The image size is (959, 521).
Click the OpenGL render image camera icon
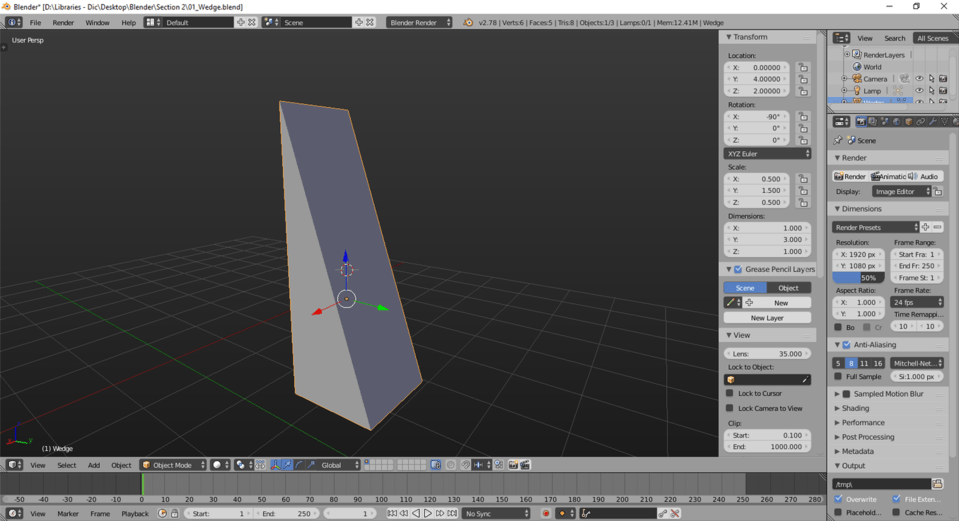[513, 465]
